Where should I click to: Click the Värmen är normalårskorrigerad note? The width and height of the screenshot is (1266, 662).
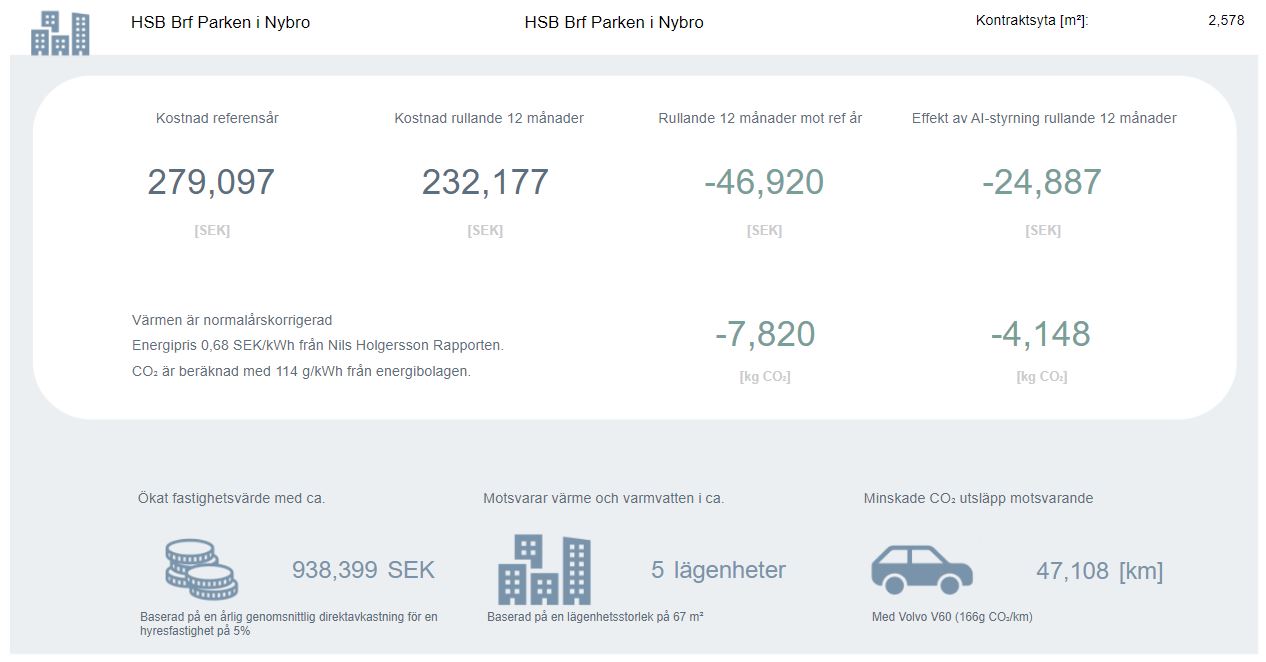(x=232, y=320)
